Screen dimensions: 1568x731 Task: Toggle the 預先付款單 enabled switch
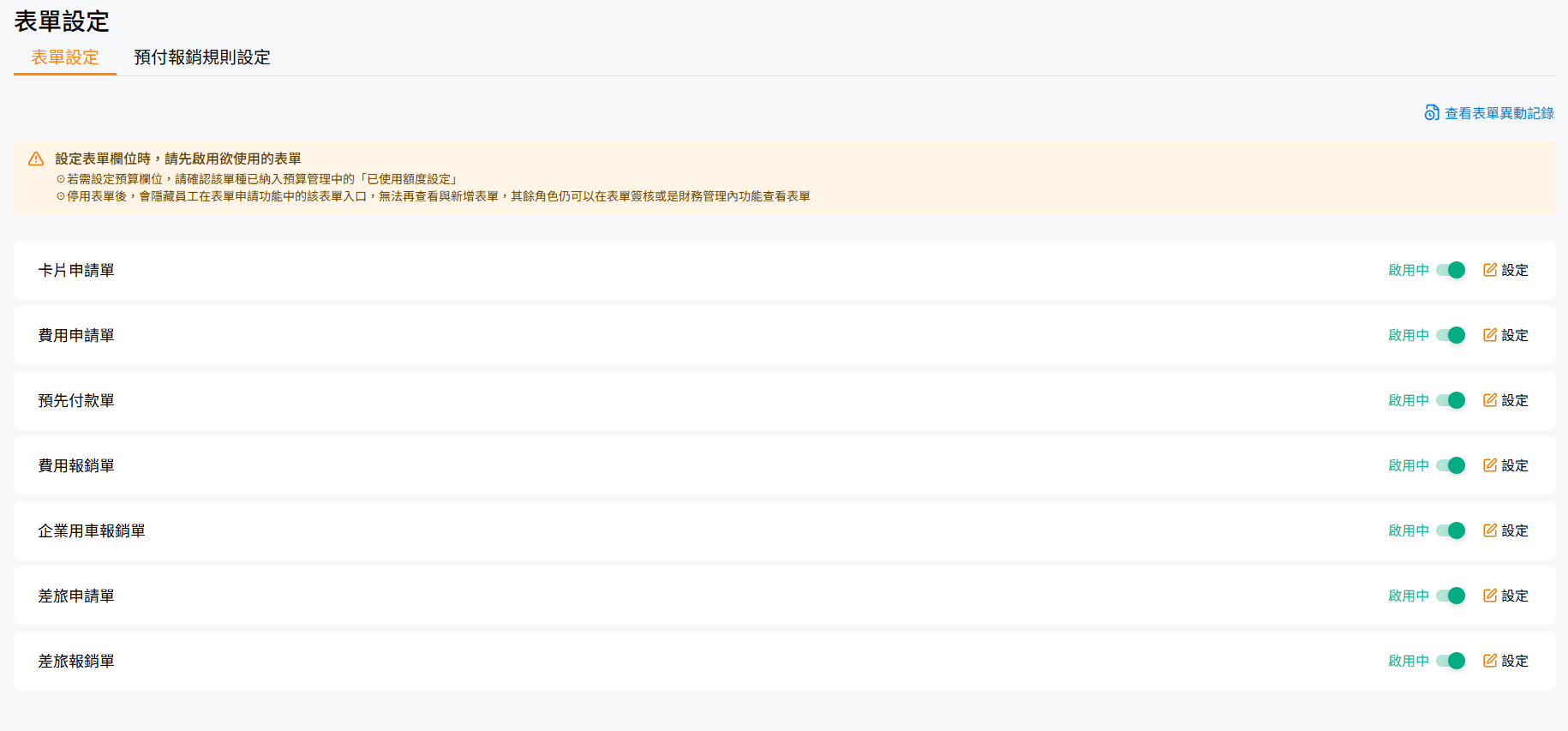[1451, 400]
